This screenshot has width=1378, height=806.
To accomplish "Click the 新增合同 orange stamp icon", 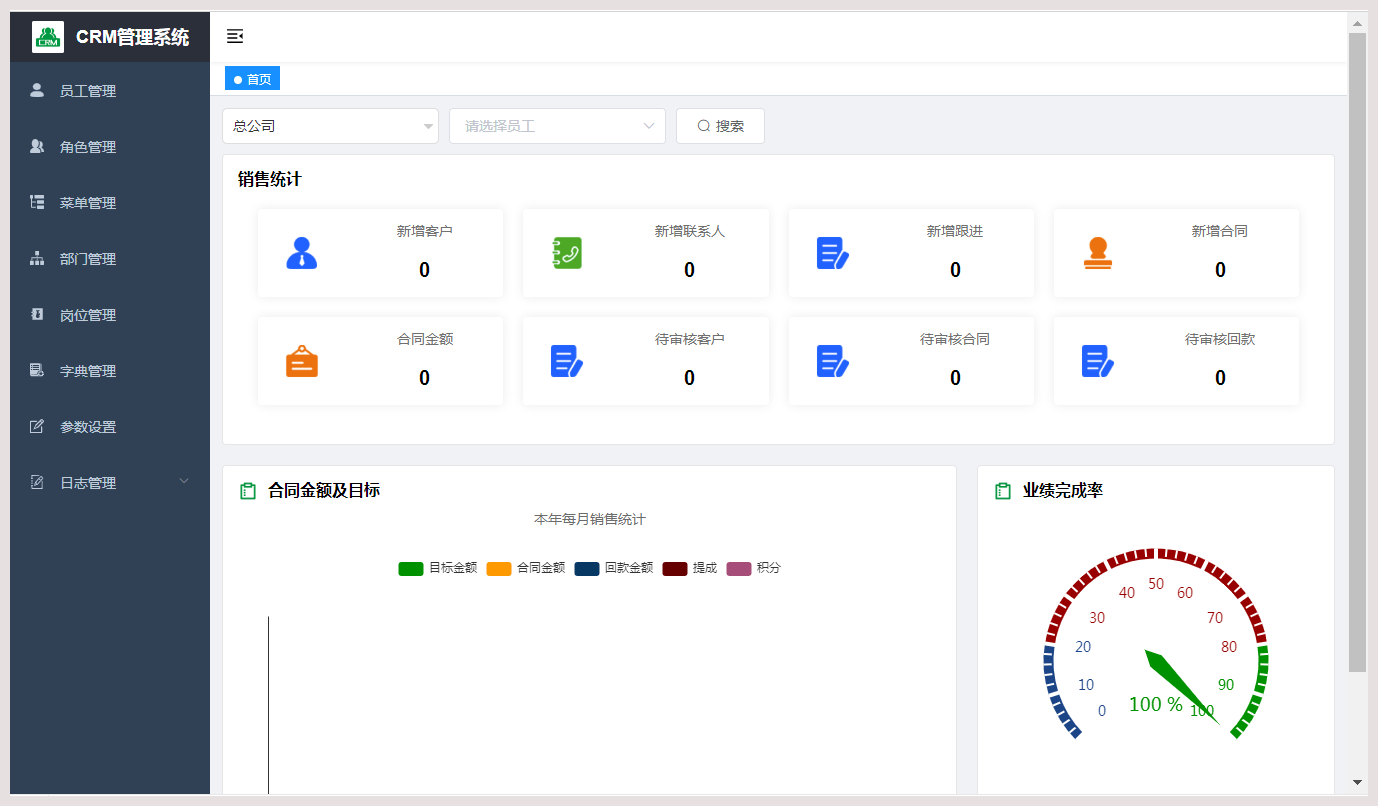I will (1098, 253).
